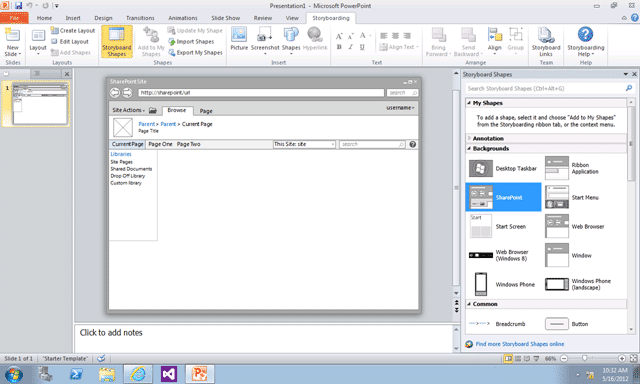
Task: Select the Ribbon Application background shape
Action: 580,169
